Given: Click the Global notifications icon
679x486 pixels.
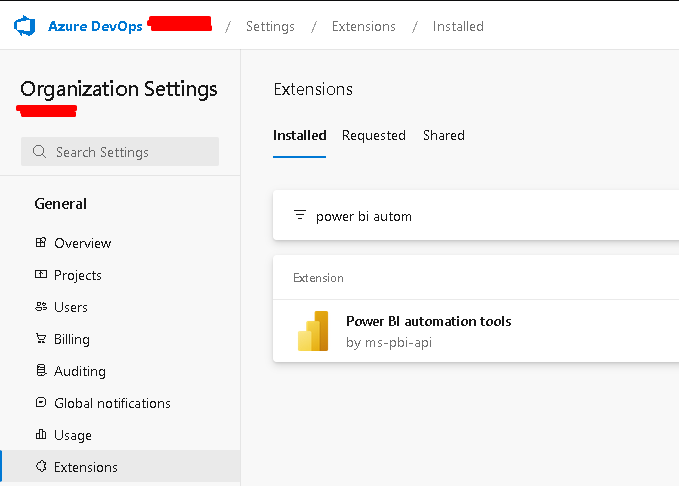Looking at the screenshot, I should [x=41, y=403].
